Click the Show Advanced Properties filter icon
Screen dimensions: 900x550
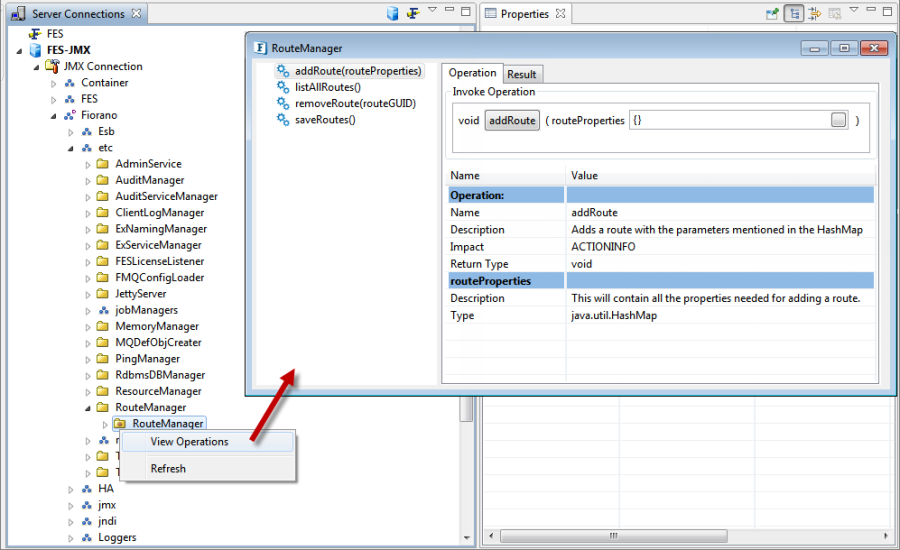click(814, 14)
